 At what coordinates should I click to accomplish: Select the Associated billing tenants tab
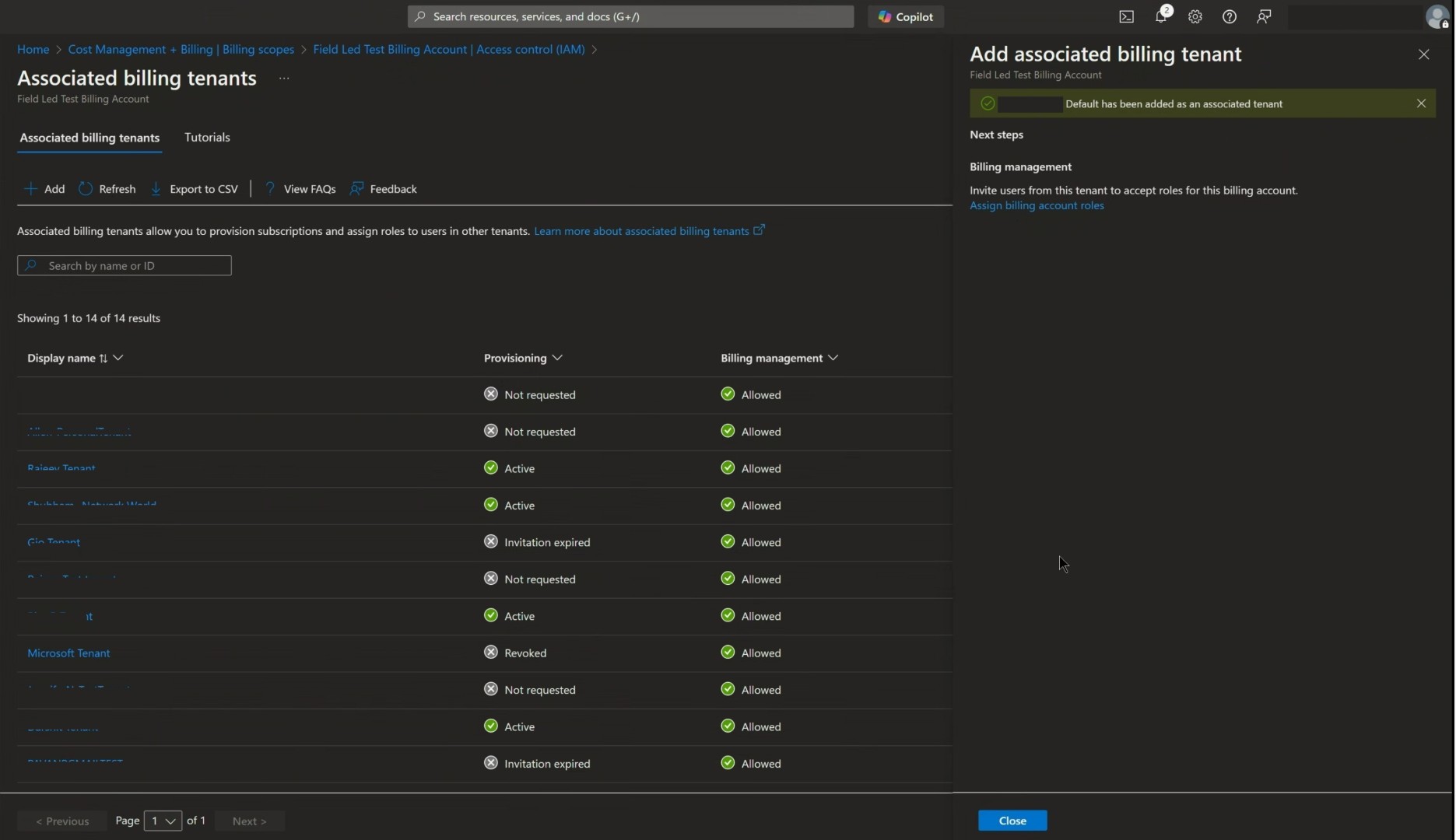pyautogui.click(x=89, y=138)
